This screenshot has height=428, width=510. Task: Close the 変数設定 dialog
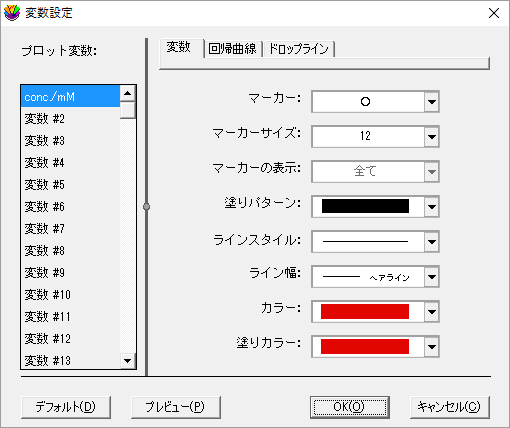click(x=494, y=13)
